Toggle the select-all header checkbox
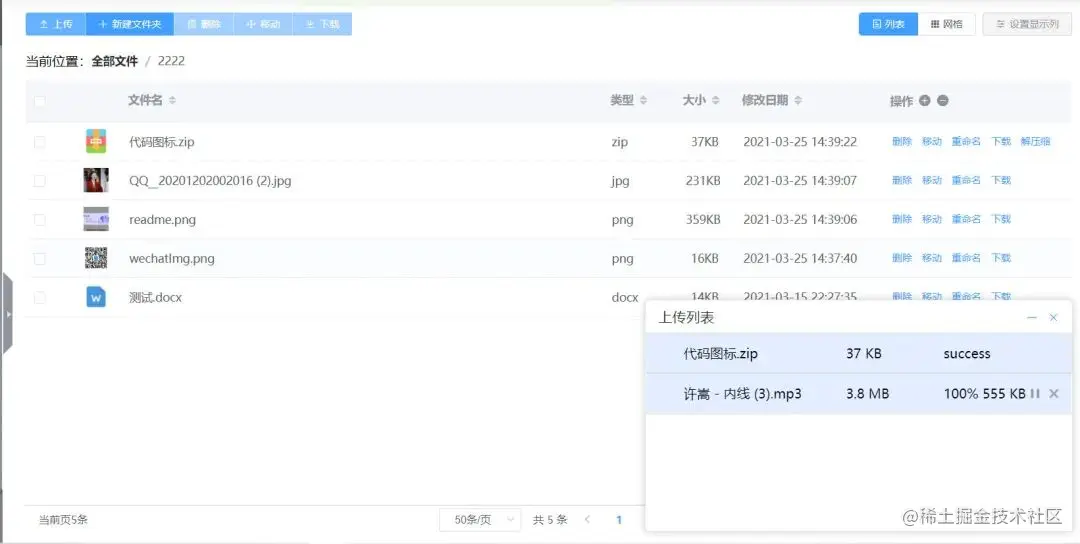Image resolution: width=1080 pixels, height=544 pixels. pyautogui.click(x=40, y=101)
